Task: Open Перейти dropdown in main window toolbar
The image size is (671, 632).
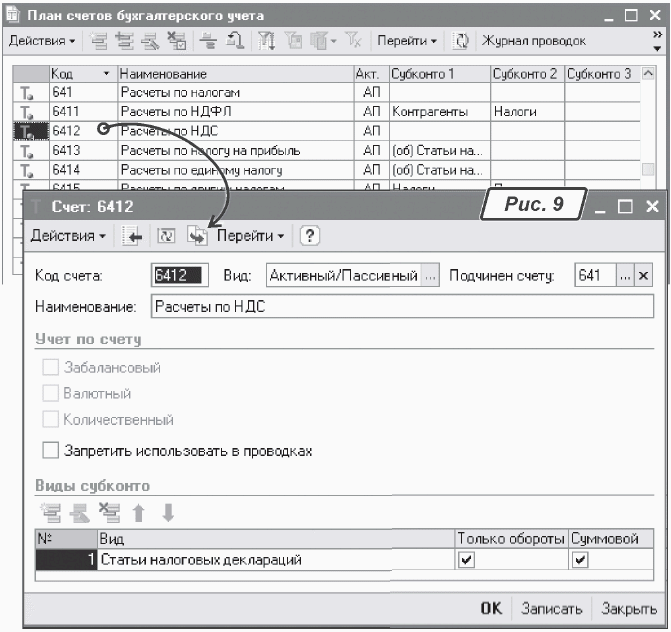Action: (407, 41)
